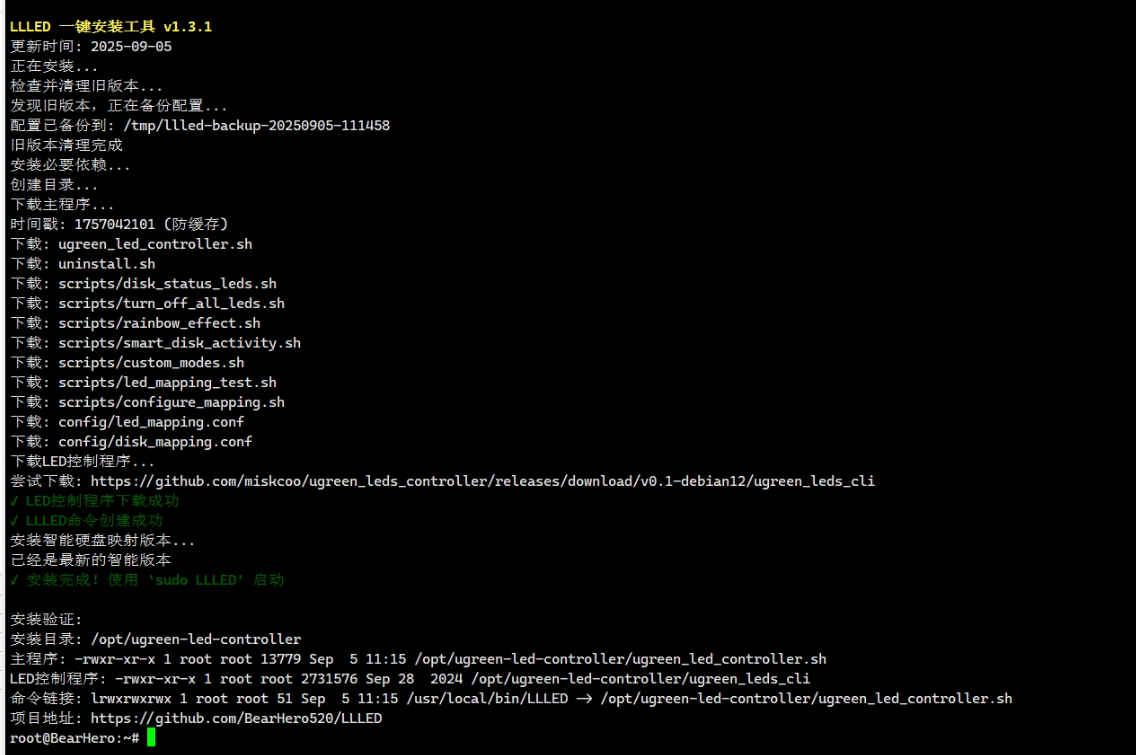Click the uninstall.sh download line
The image size is (1136, 755).
(x=83, y=264)
